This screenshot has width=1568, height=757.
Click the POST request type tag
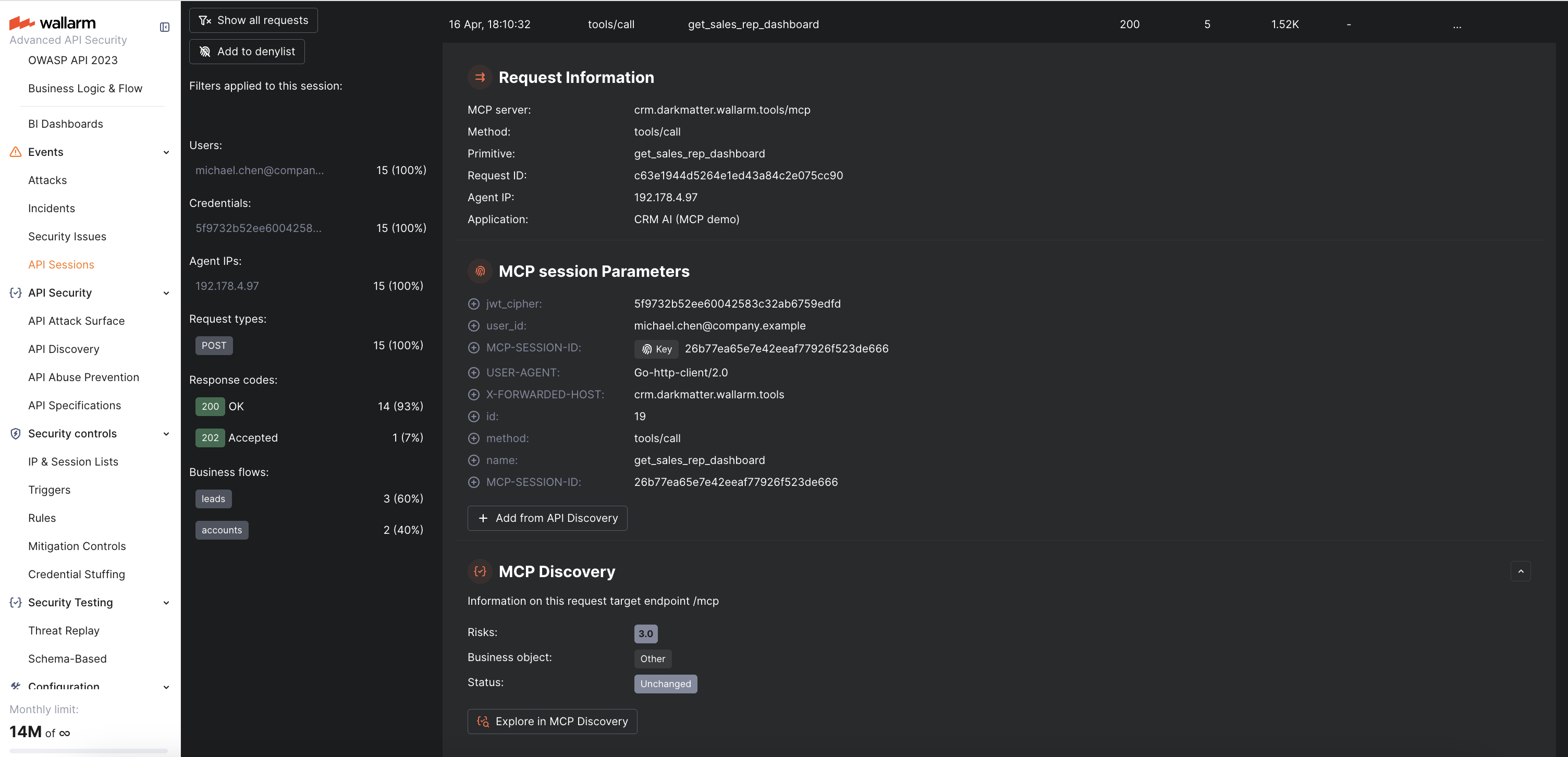[214, 345]
